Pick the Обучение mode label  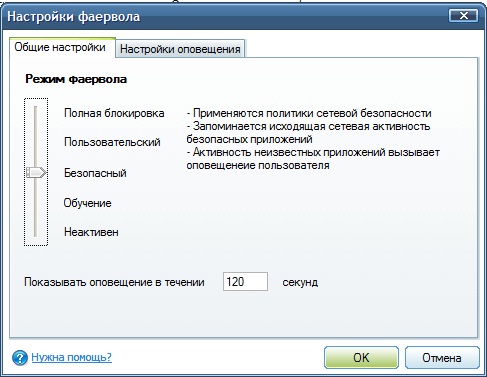87,203
